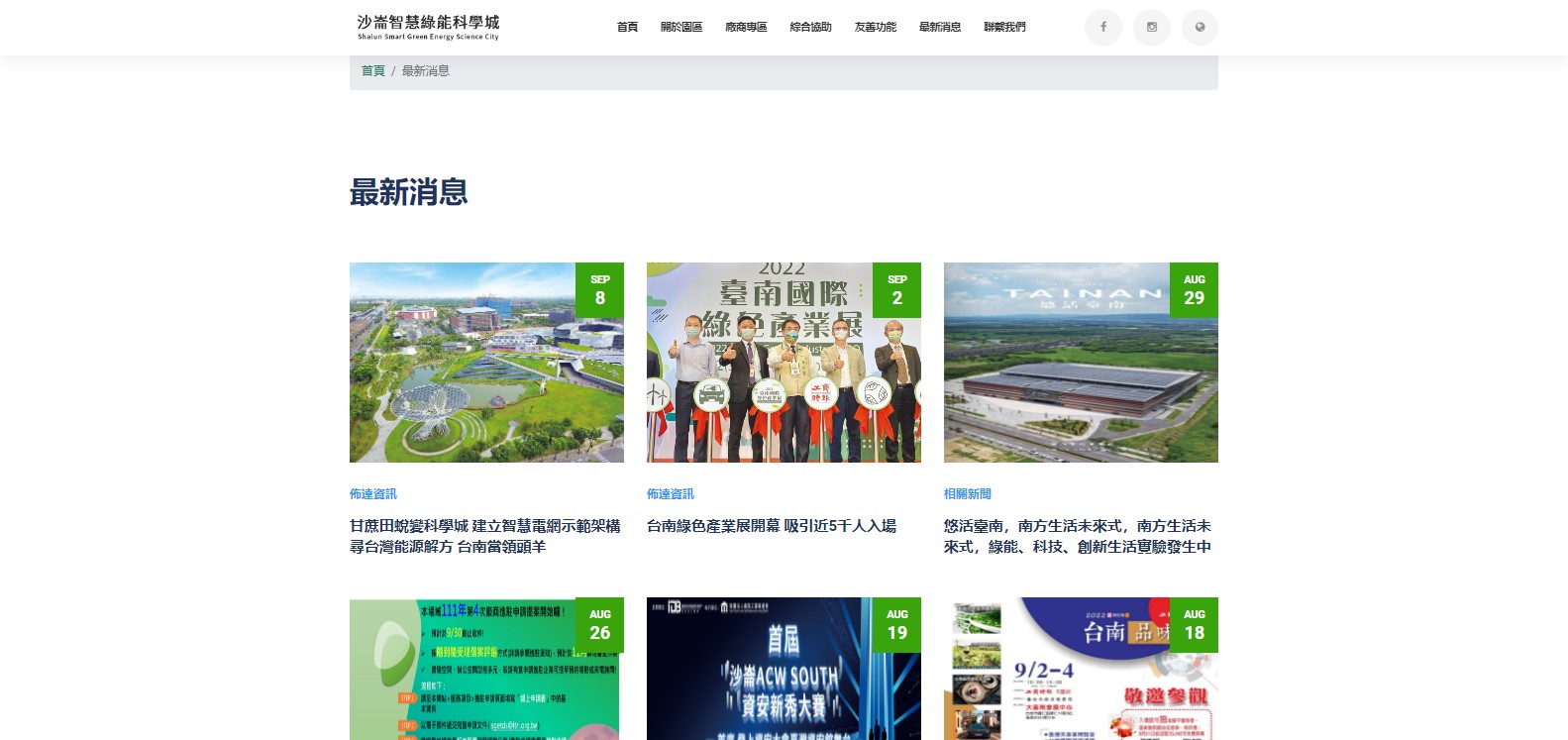The image size is (1568, 740).
Task: Click the SEP 8 date badge
Action: point(599,290)
